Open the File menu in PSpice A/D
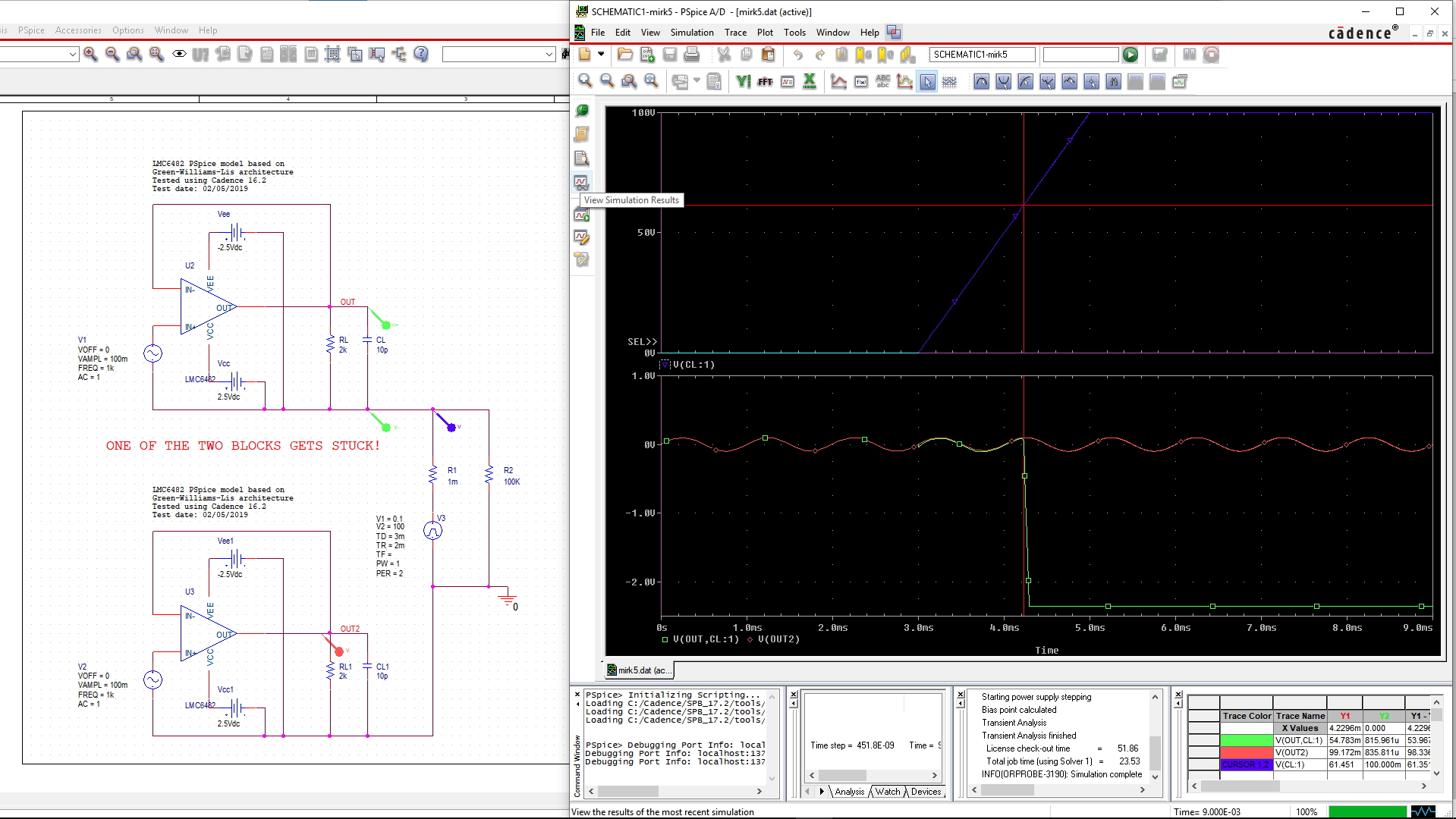 click(x=598, y=33)
